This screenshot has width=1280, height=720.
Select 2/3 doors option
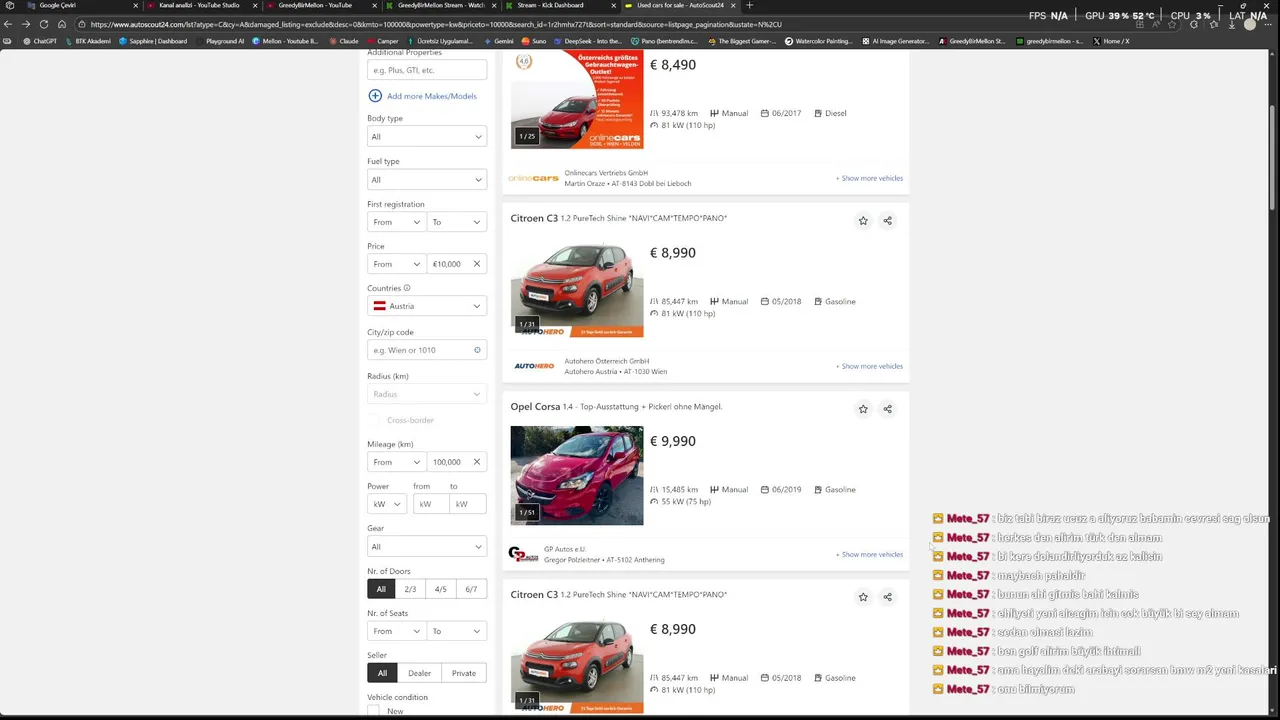[x=410, y=589]
